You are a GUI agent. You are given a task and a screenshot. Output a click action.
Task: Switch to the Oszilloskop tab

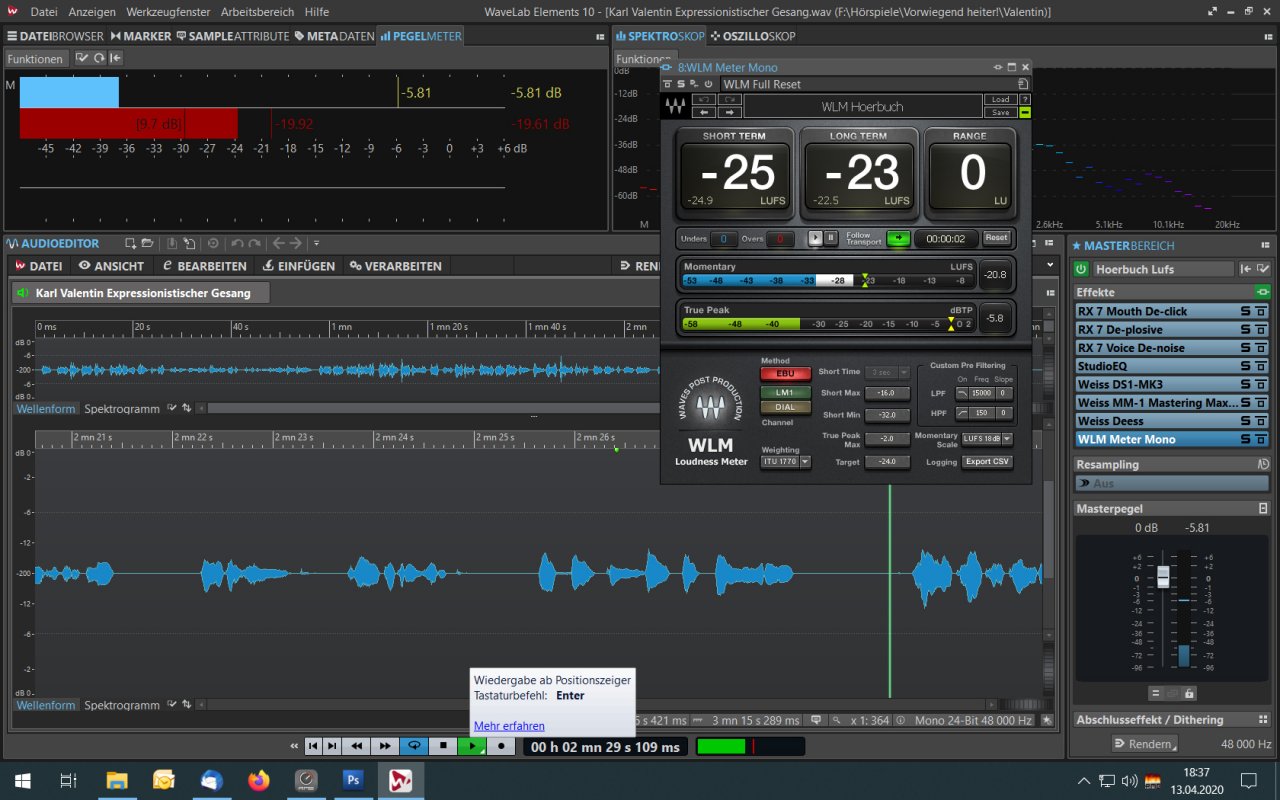752,36
